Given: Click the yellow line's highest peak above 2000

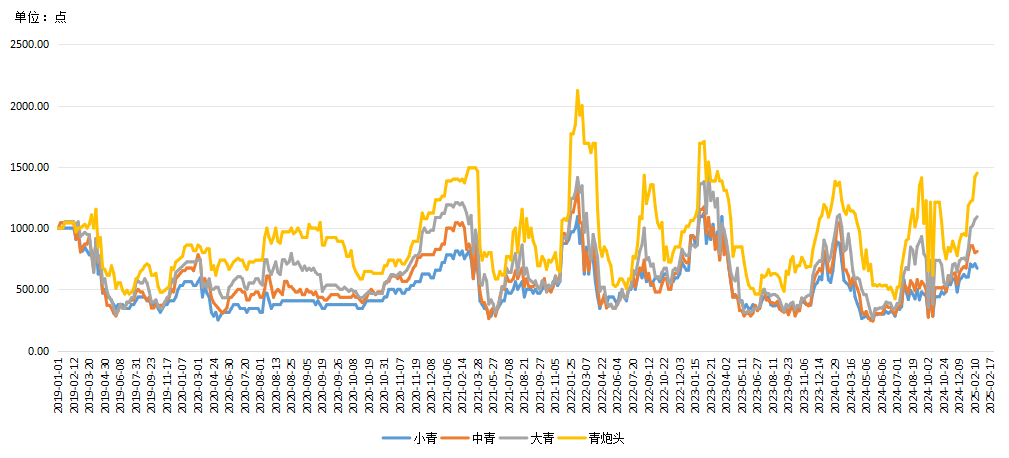Looking at the screenshot, I should click(577, 91).
